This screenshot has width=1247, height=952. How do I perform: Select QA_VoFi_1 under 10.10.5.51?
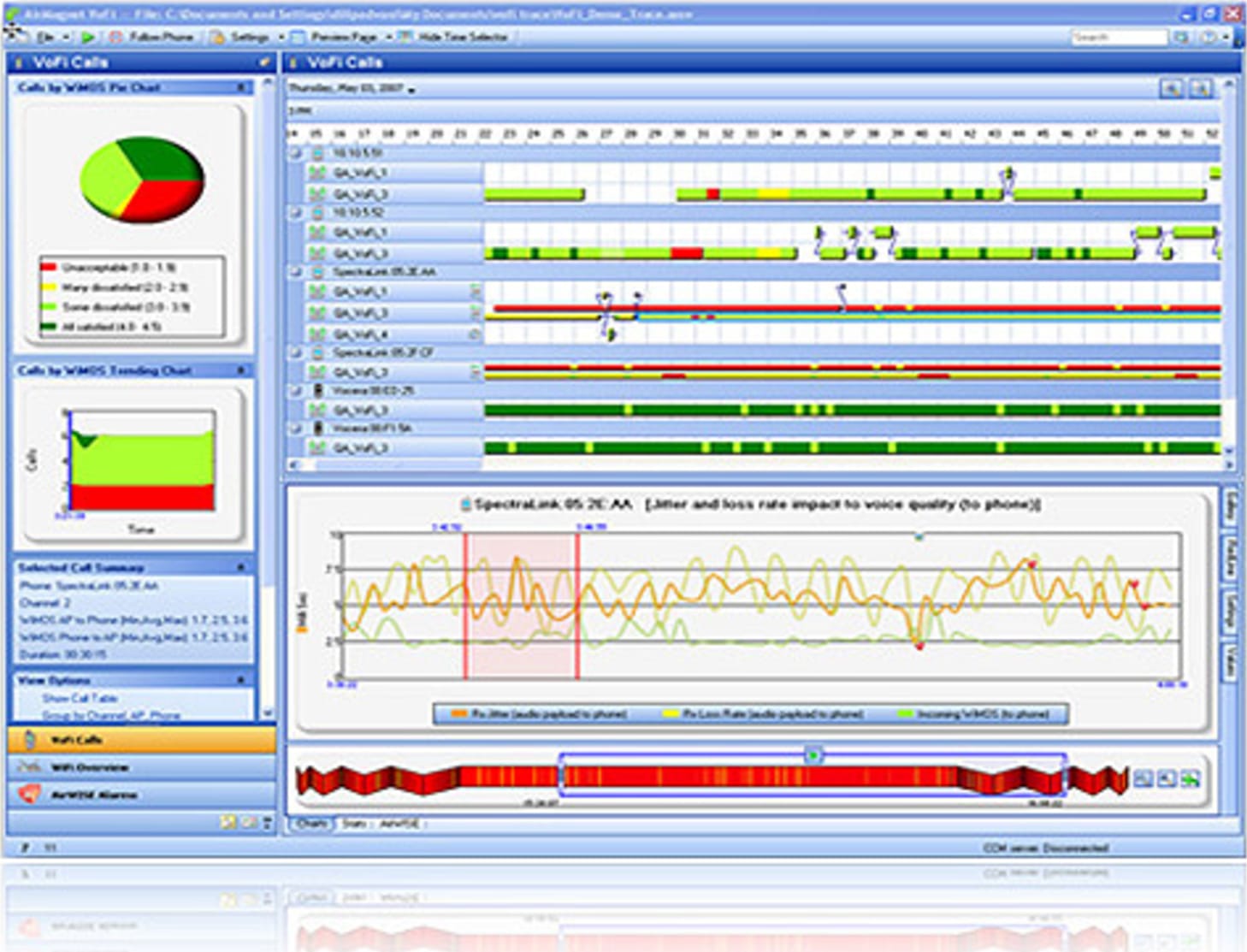(x=361, y=174)
